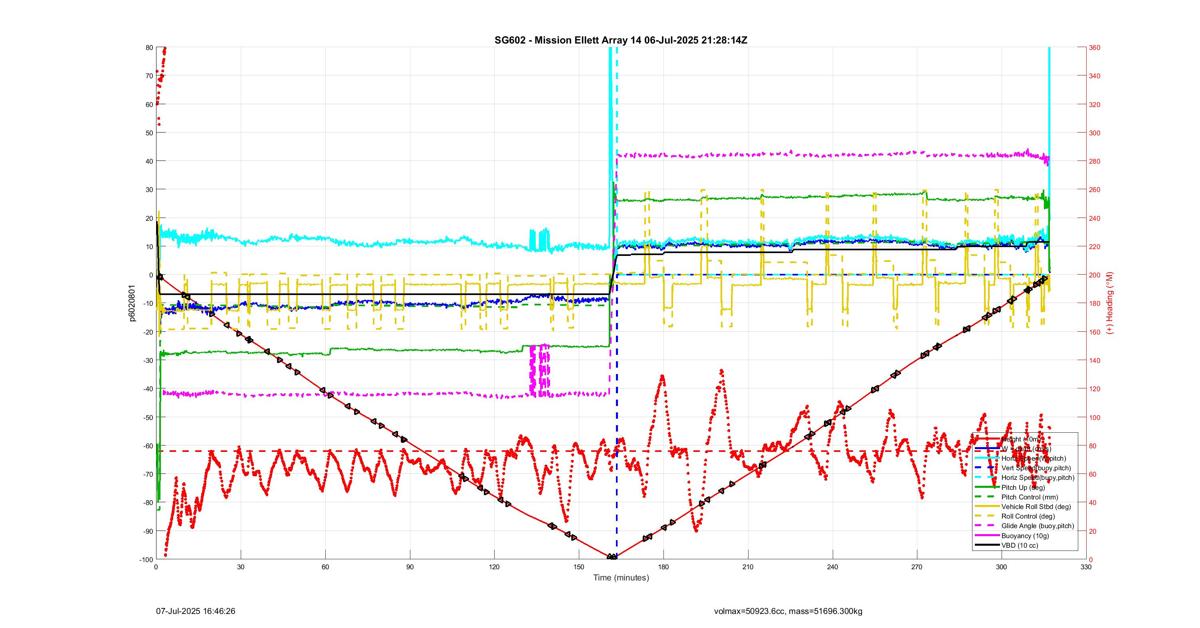Click the 'p6020801' left axis label

click(x=131, y=304)
